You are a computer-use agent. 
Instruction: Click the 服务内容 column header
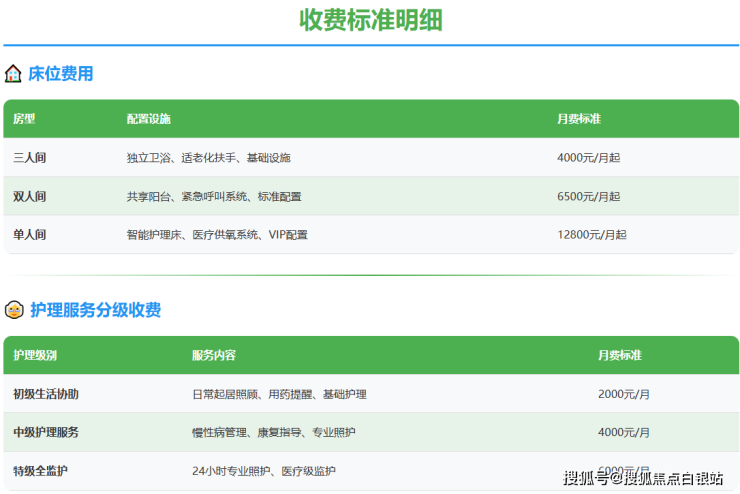point(213,356)
